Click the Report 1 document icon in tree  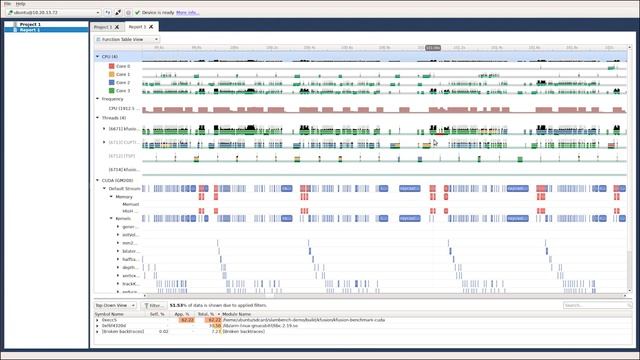(15, 30)
